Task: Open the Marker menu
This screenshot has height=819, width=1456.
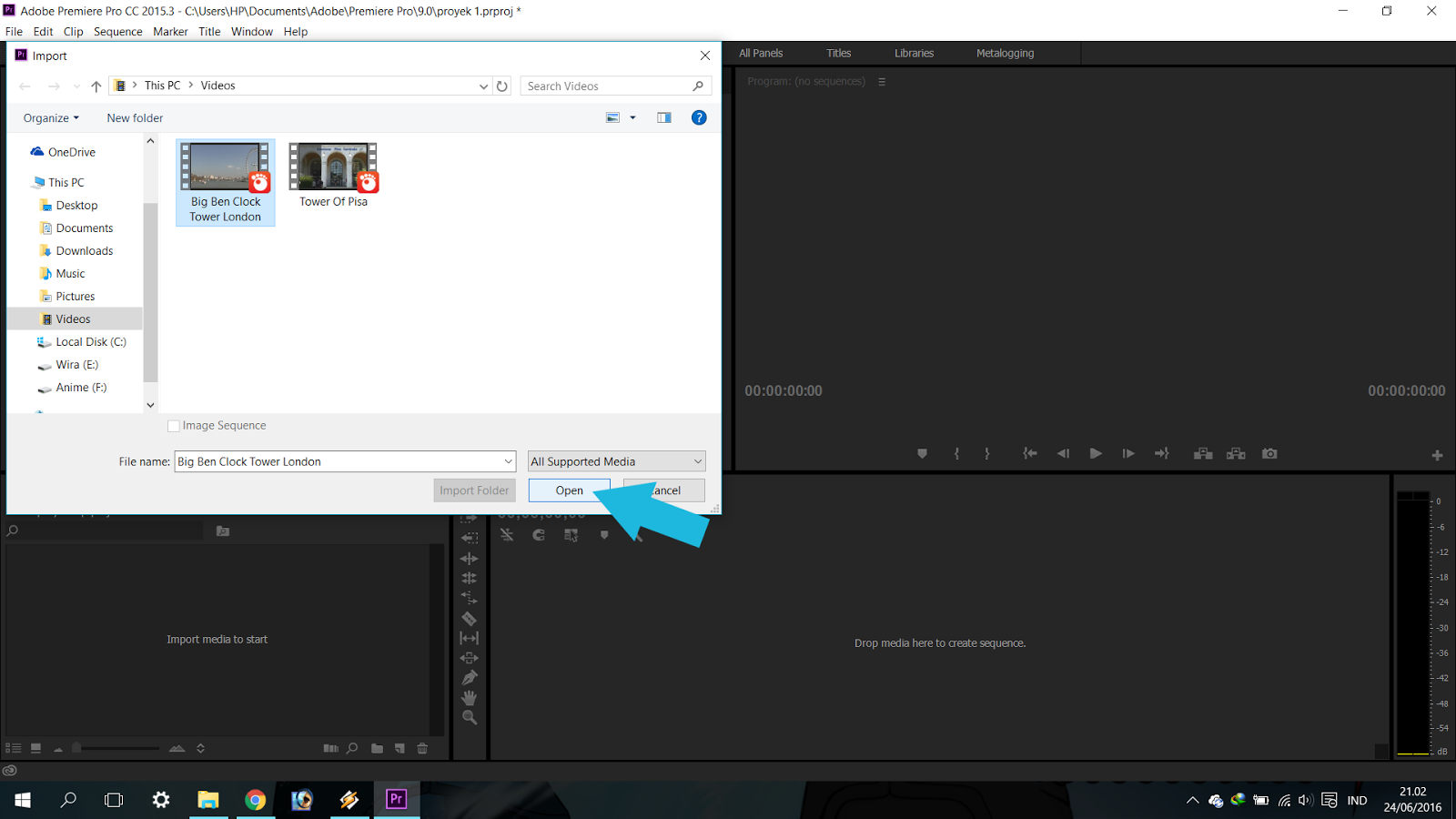Action: point(170,32)
